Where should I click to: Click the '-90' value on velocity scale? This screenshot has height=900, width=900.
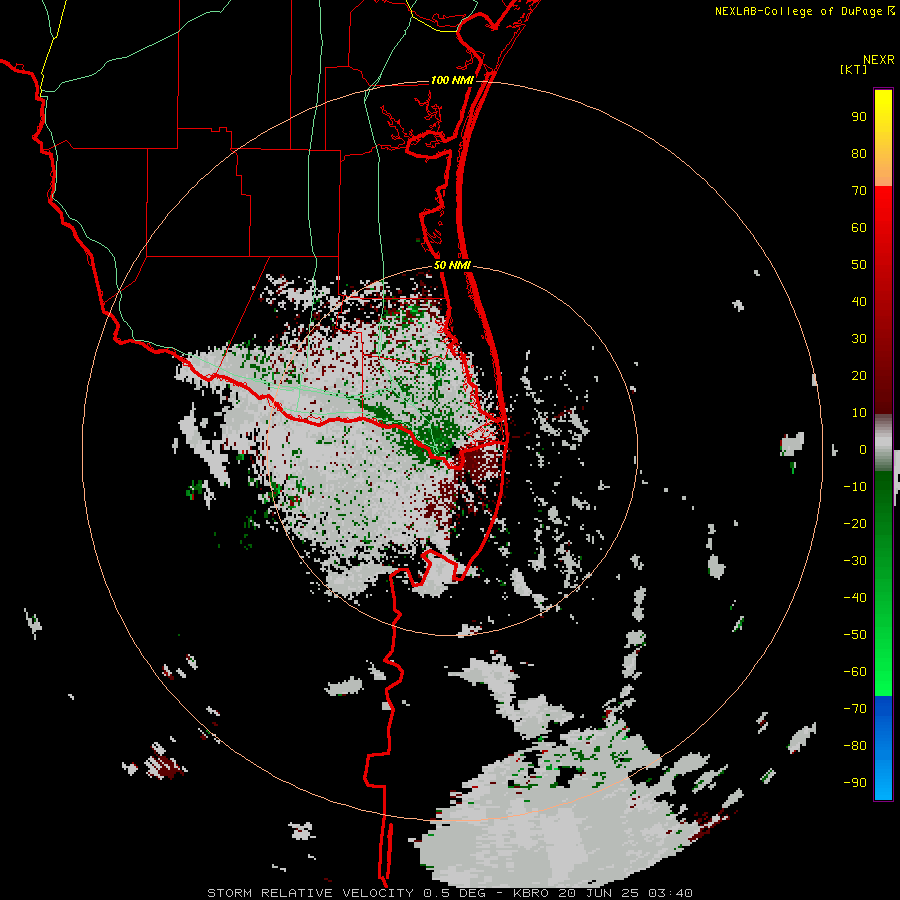pos(855,783)
